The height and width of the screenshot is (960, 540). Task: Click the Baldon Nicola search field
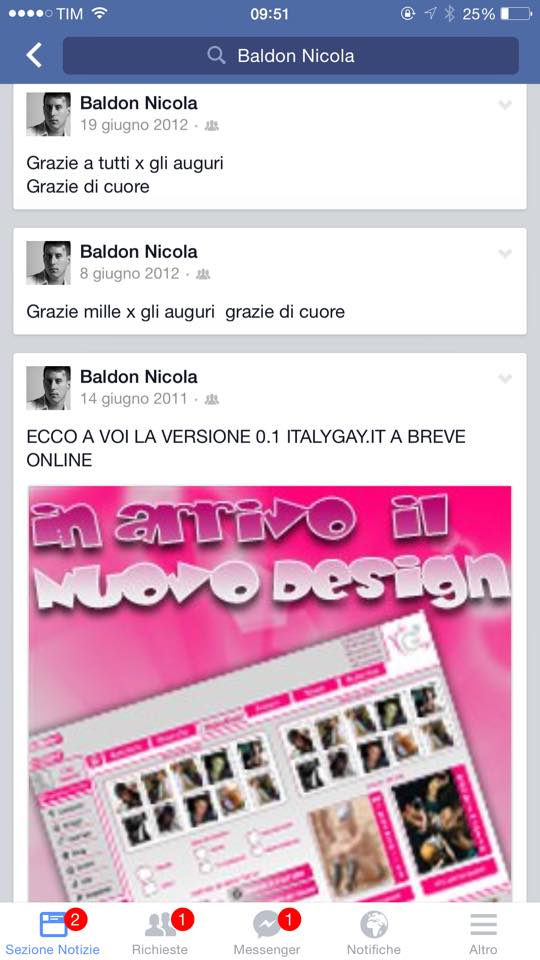291,56
